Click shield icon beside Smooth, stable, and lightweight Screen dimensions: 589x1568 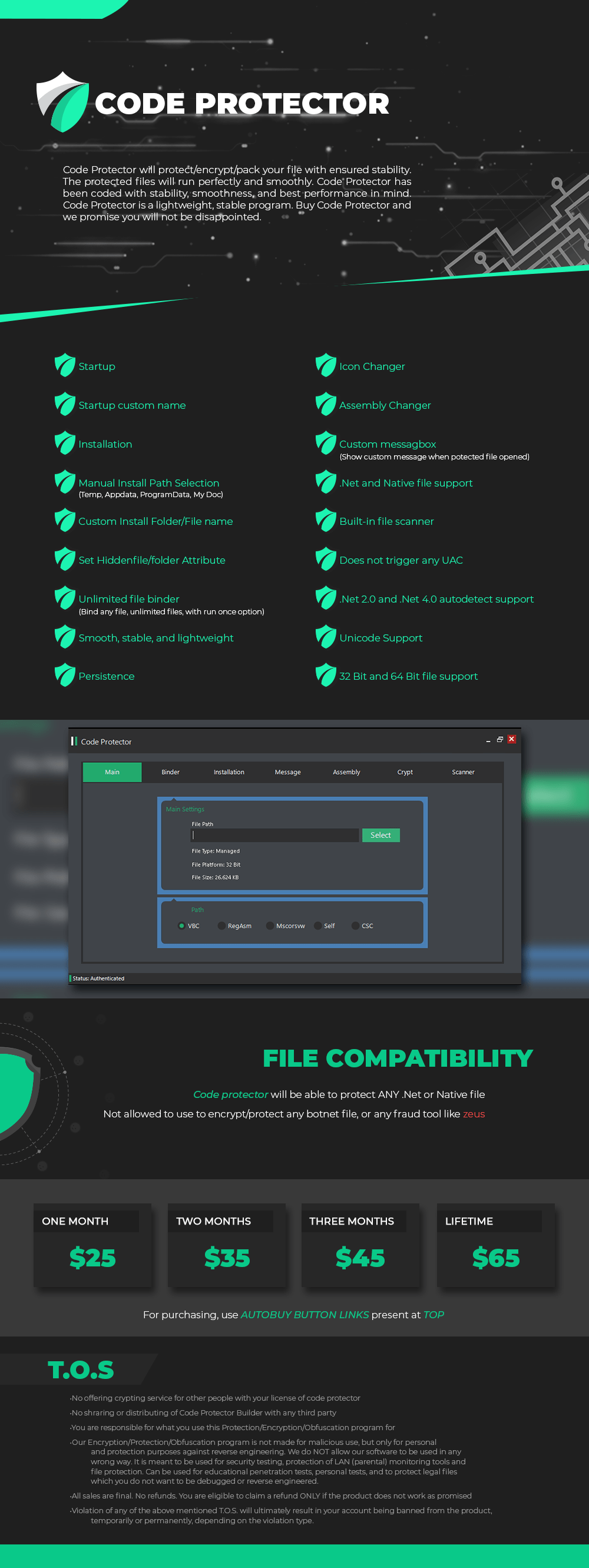coord(65,637)
